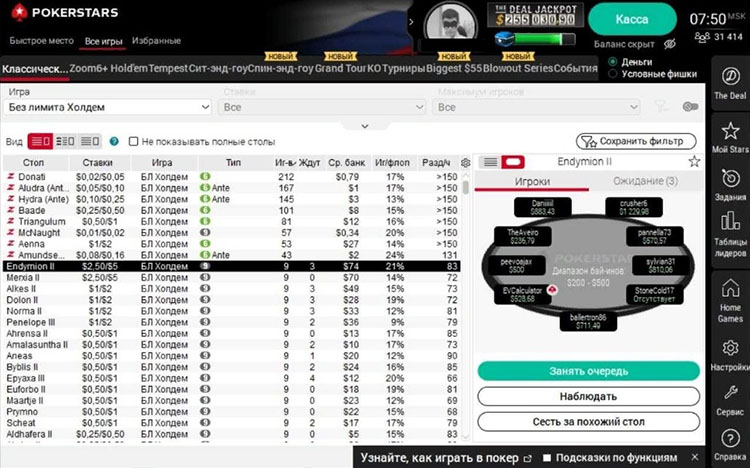The width and height of the screenshot is (750, 468).
Task: Check Подсказки по функциям checkbox
Action: (x=547, y=457)
